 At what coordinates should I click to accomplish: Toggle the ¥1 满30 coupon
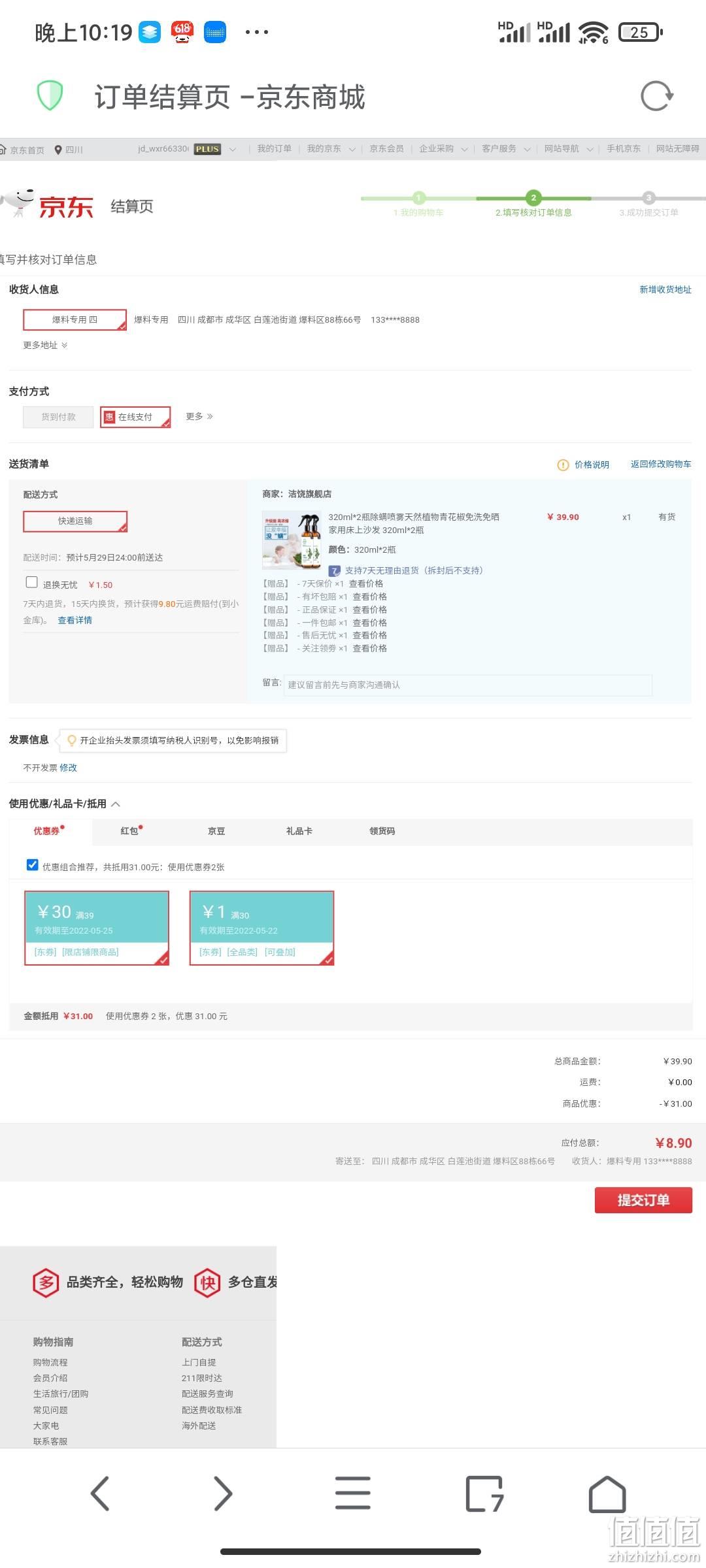point(261,928)
